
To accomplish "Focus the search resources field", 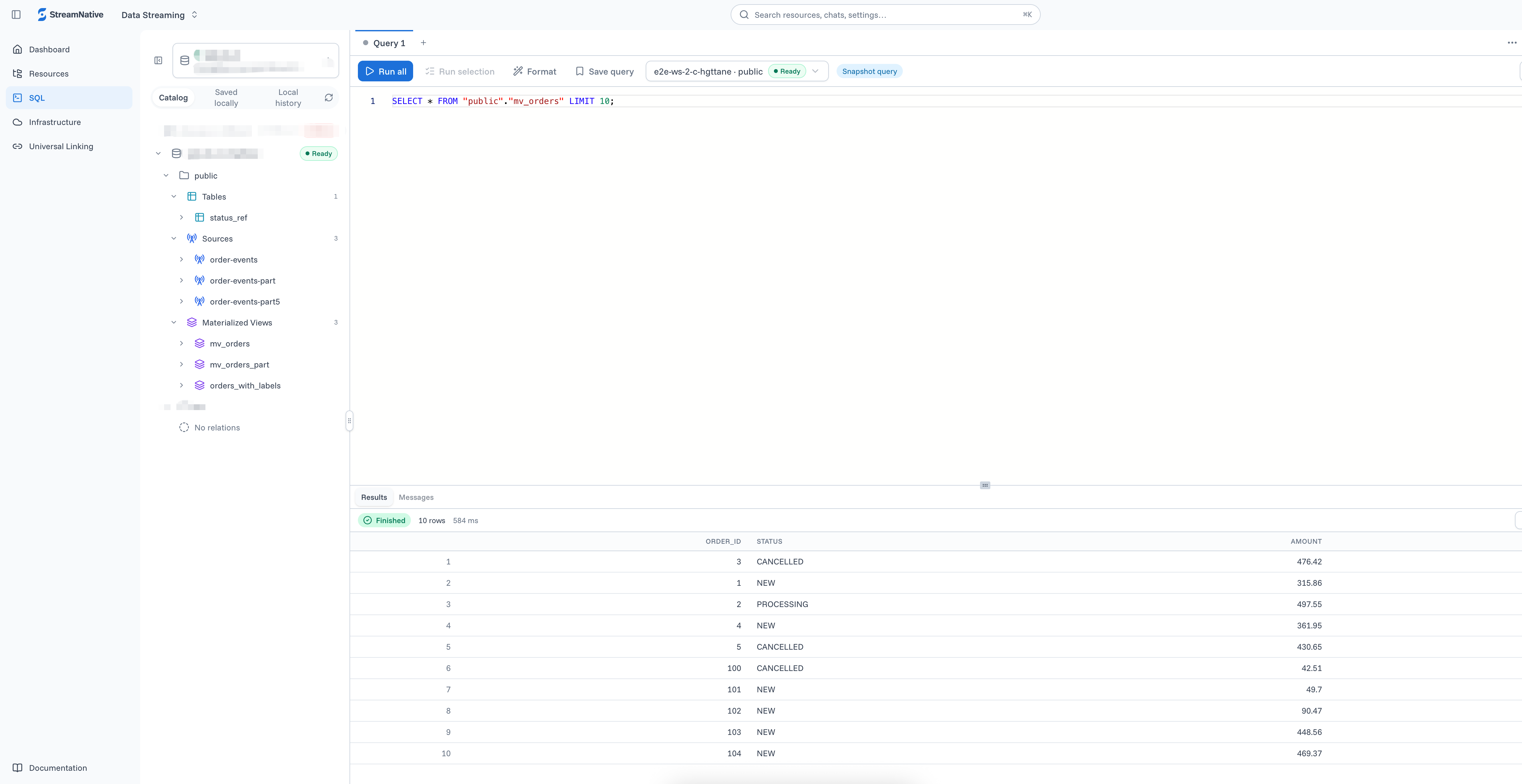I will tap(885, 15).
